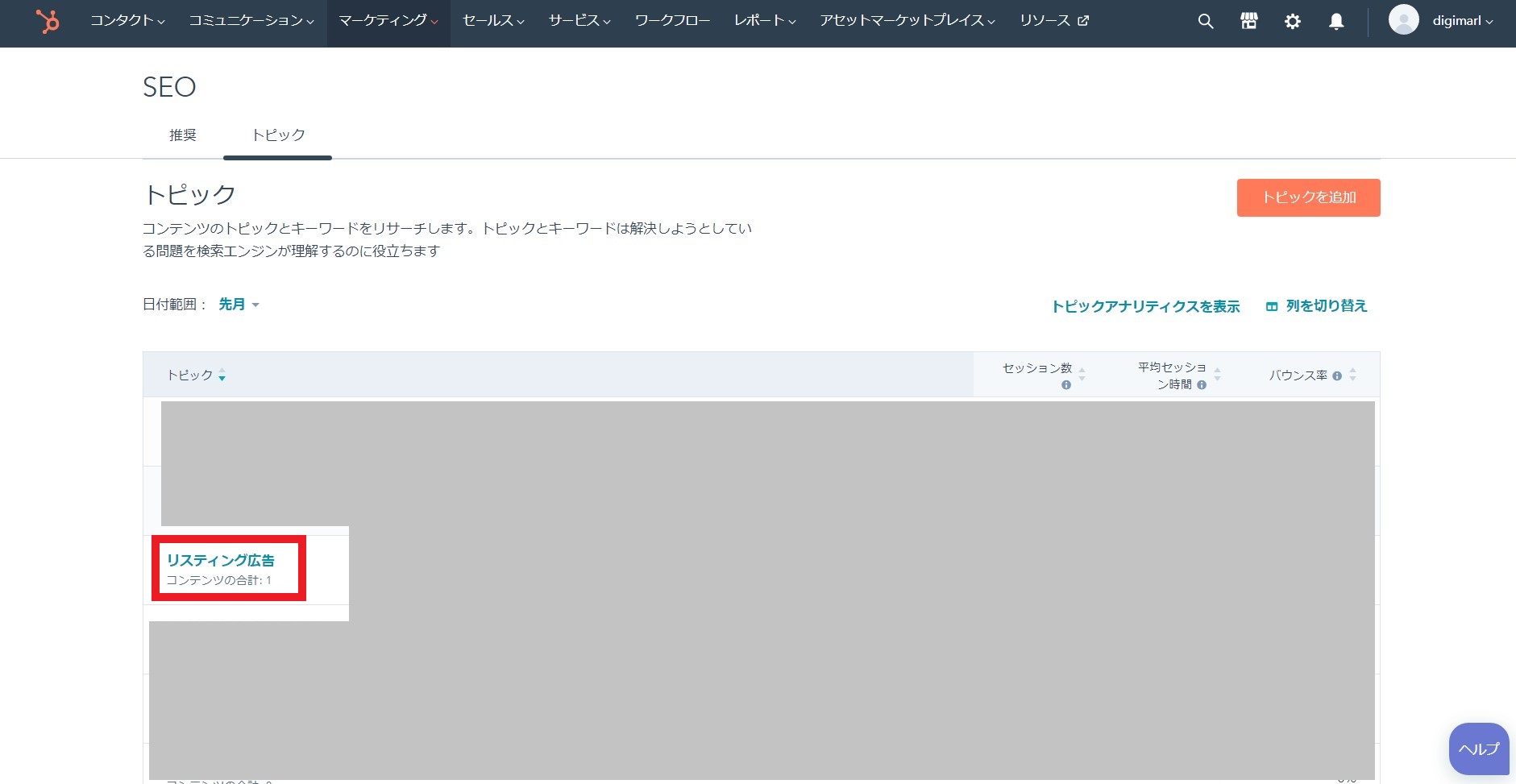Viewport: 1516px width, 784px height.
Task: Select the トピック tab
Action: (x=278, y=135)
